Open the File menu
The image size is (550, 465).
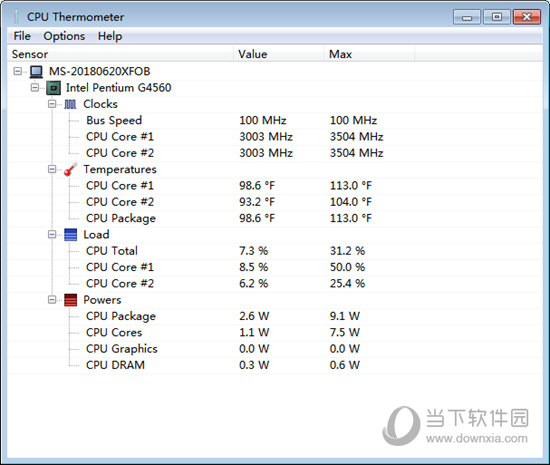22,36
